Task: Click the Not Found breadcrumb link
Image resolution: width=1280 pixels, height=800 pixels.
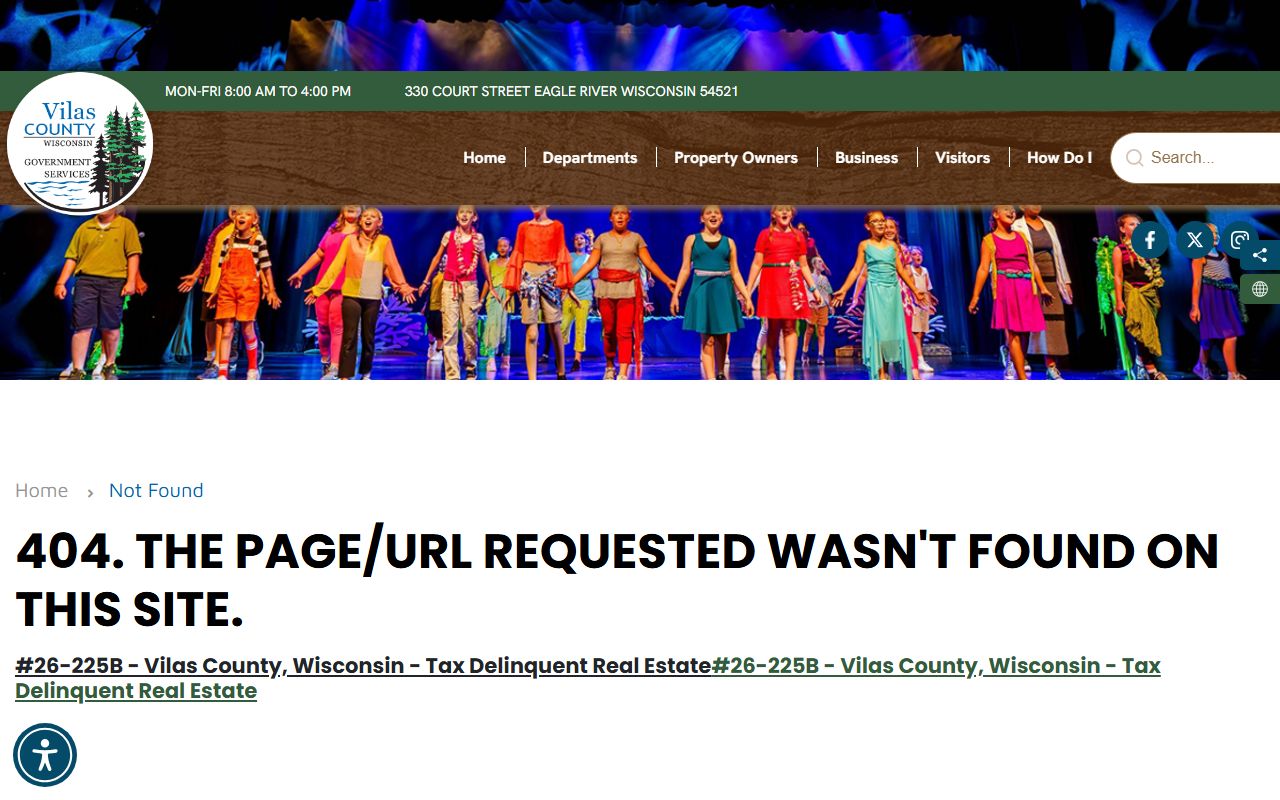Action: tap(156, 491)
